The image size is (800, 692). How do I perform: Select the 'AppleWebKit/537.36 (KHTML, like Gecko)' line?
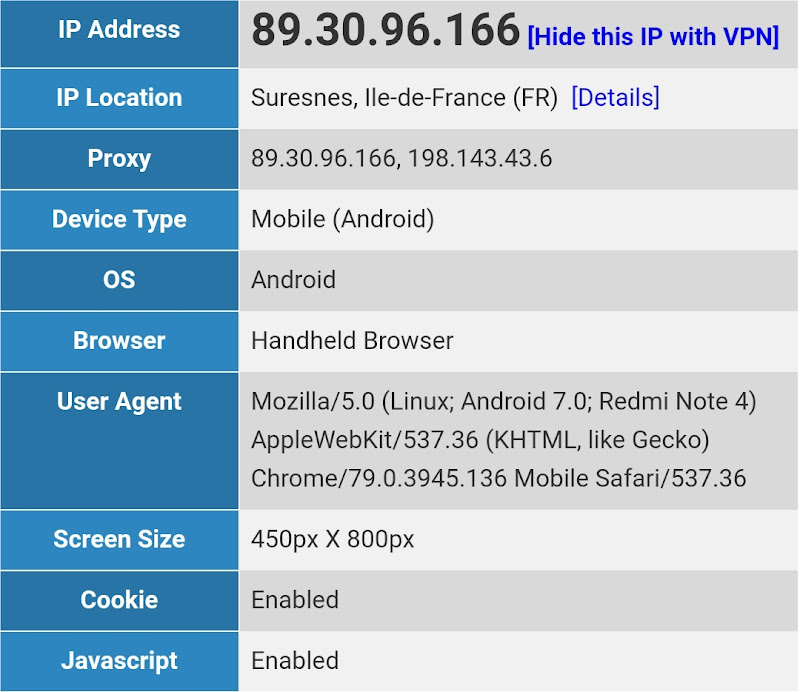point(481,440)
